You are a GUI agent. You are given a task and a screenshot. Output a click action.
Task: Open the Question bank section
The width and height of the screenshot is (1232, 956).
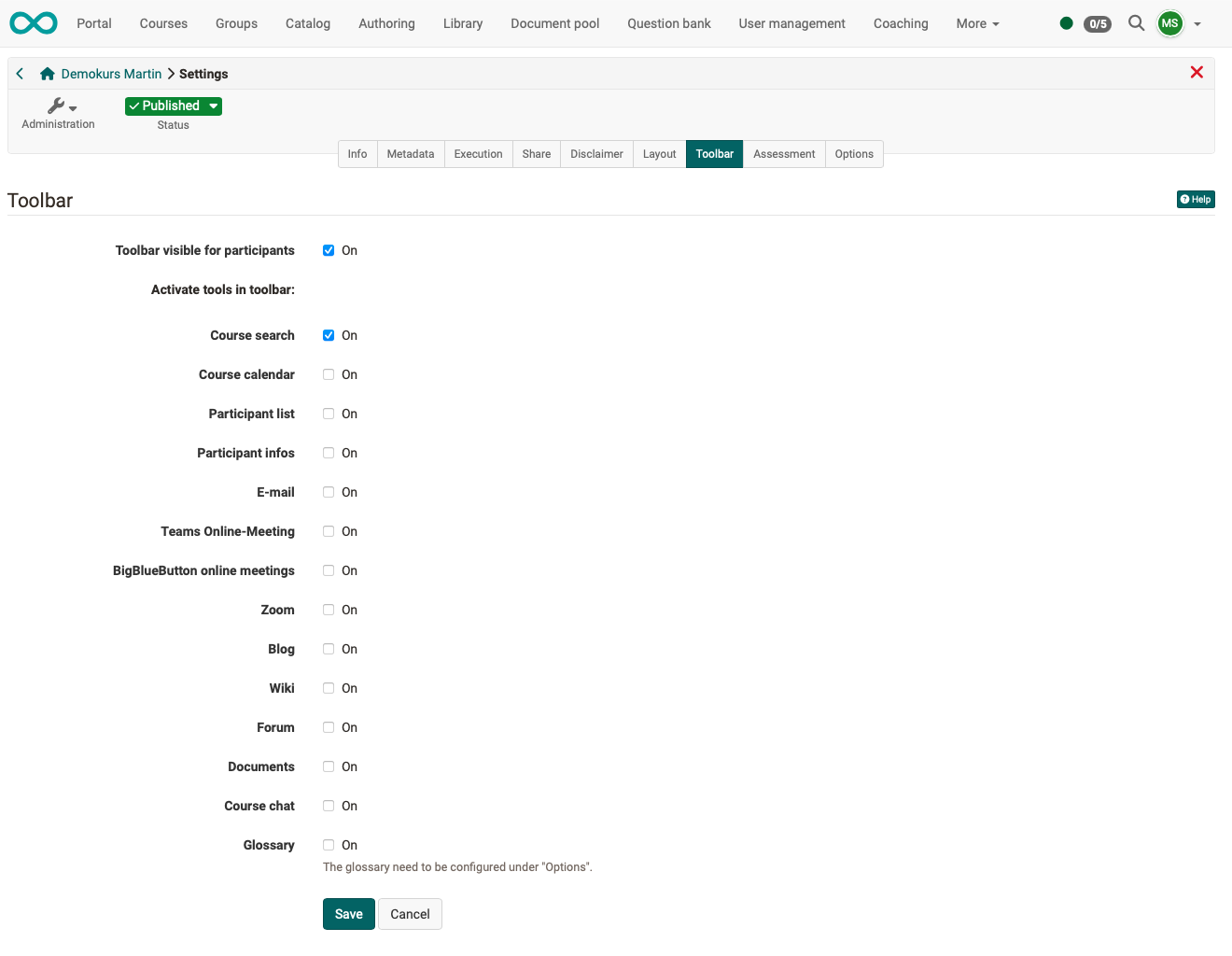[x=668, y=23]
